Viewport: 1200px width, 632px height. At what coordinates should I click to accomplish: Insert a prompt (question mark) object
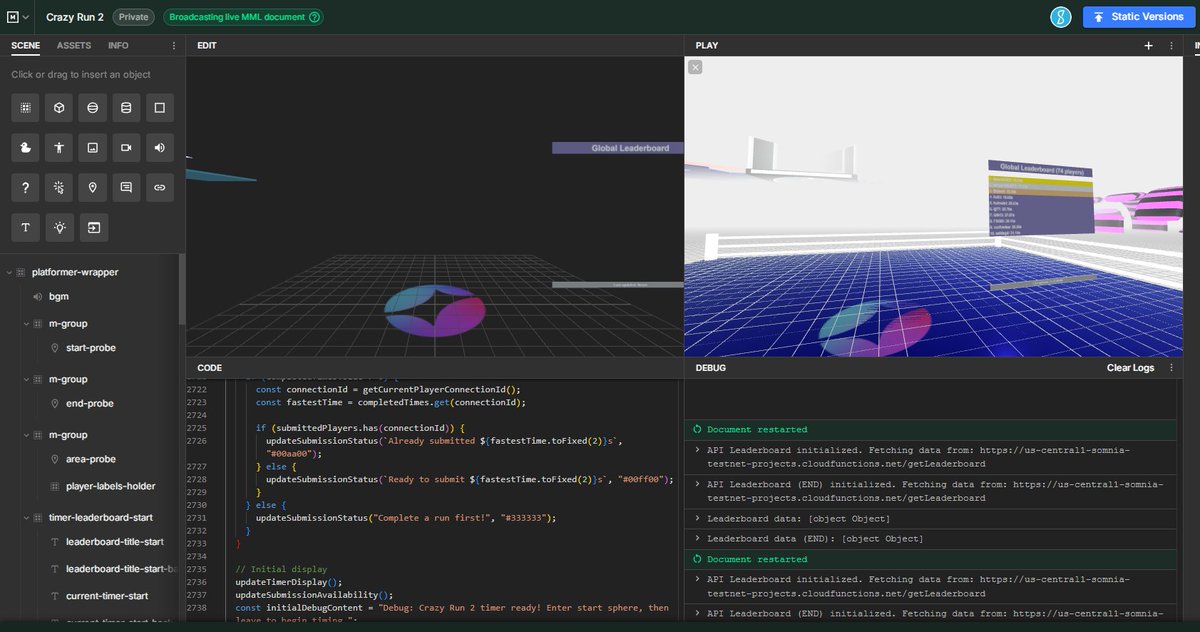click(x=26, y=187)
